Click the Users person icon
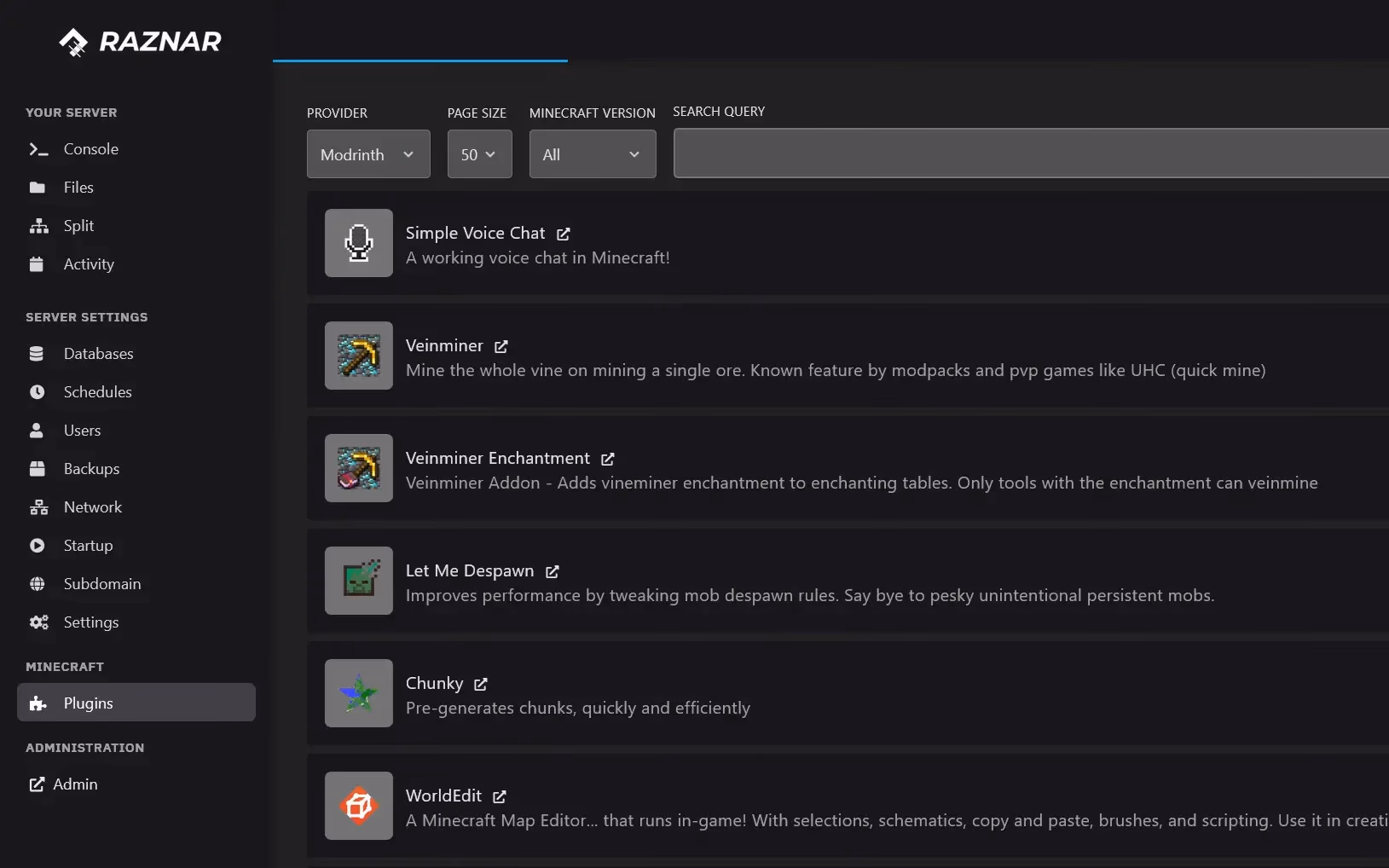 click(x=37, y=431)
